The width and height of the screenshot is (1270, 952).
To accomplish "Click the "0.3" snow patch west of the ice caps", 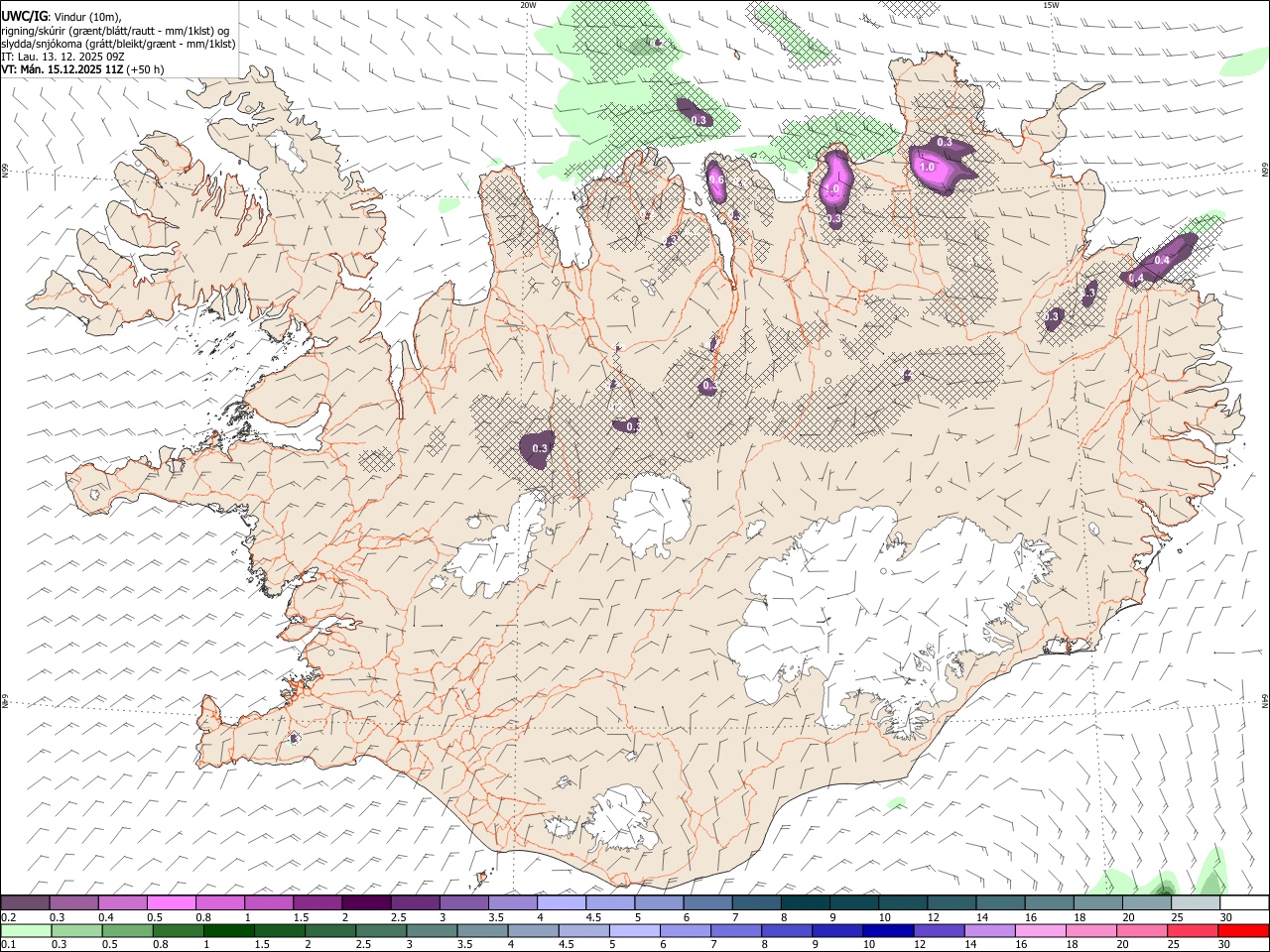I will (538, 448).
